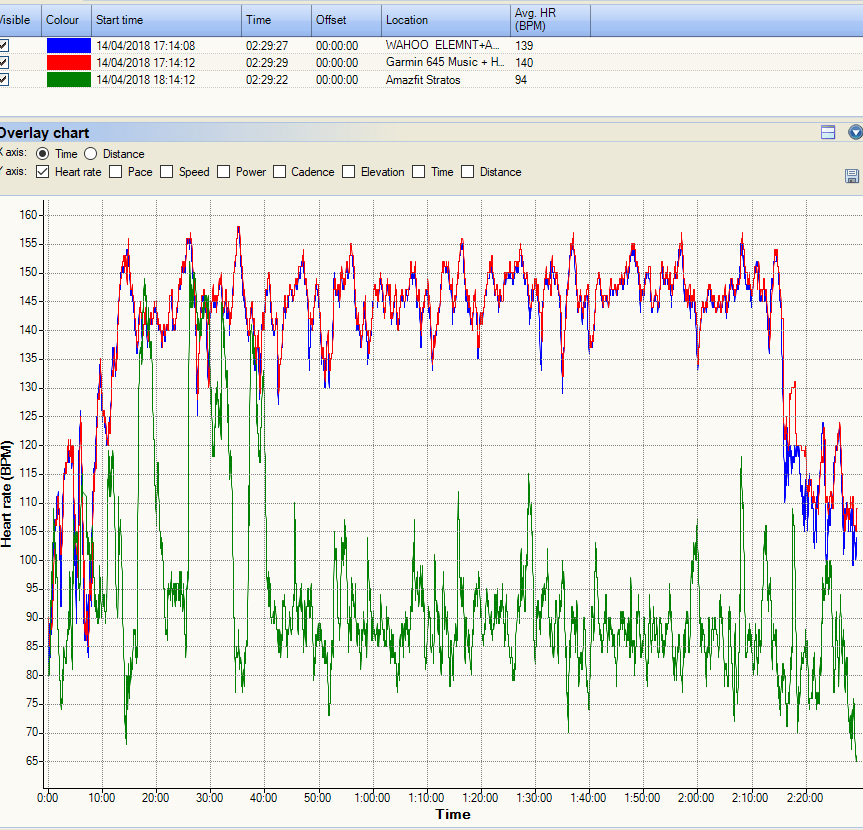Toggle visibility of the WAHOO ELEMNT row
The image size is (863, 830).
[5, 45]
